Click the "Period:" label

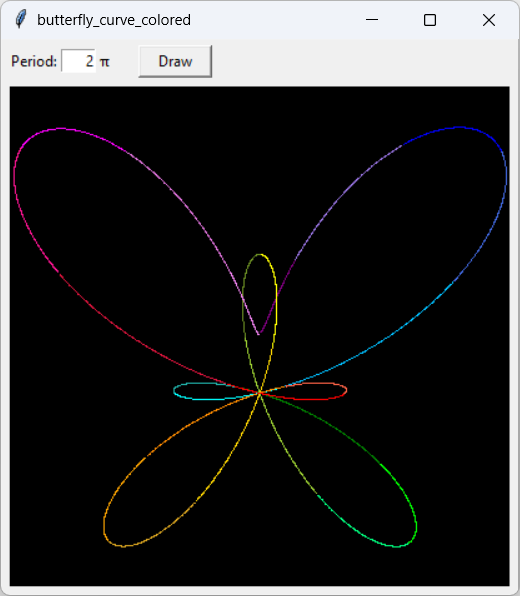pos(34,61)
